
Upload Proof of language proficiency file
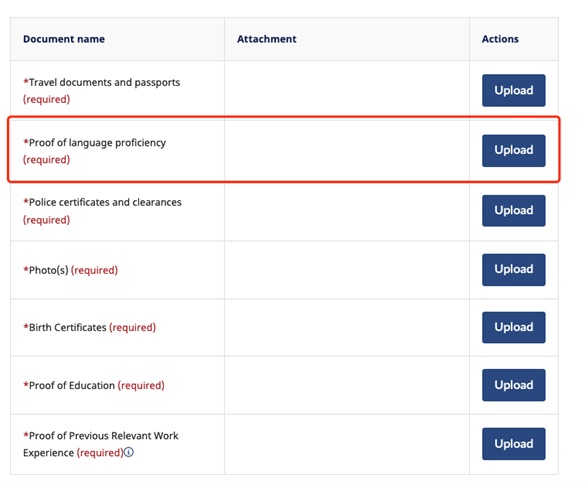(513, 150)
